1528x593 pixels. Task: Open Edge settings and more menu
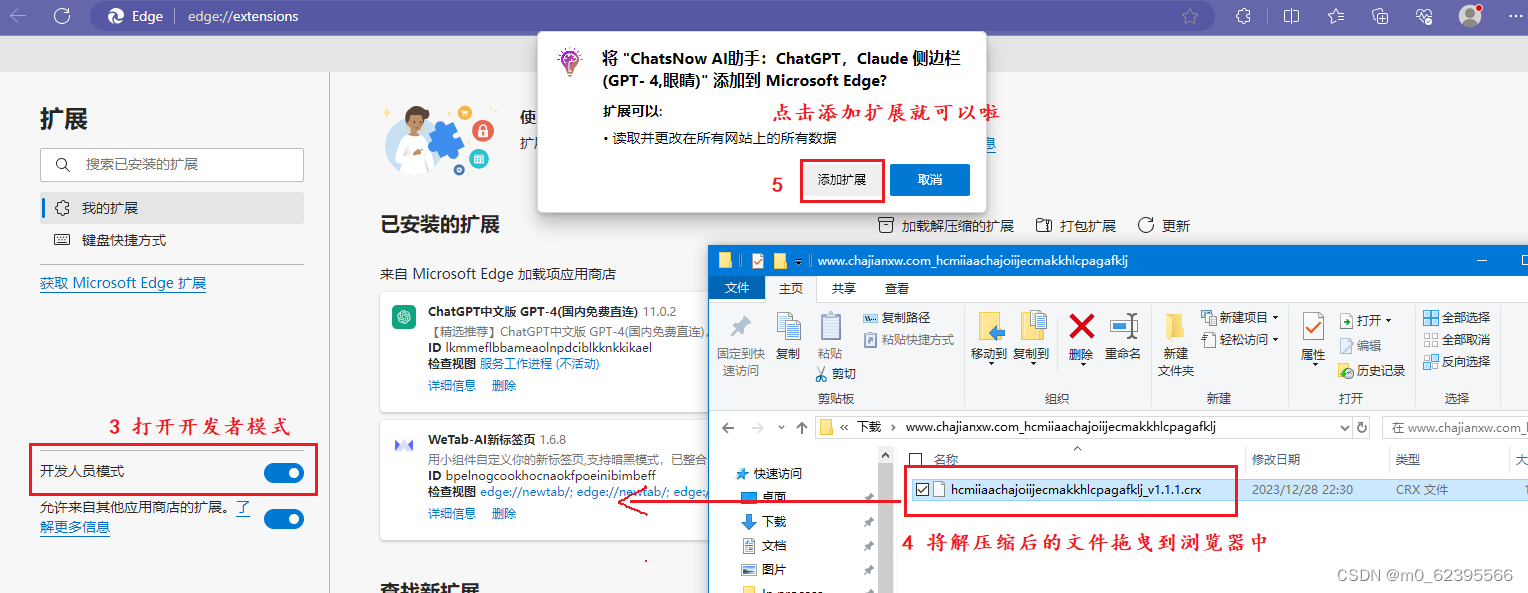pyautogui.click(x=1513, y=16)
